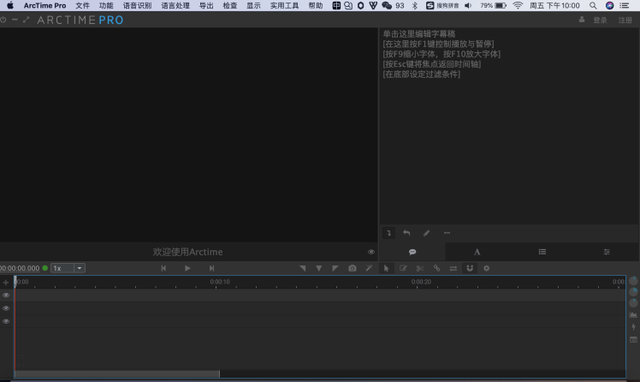Open the 导出 menu
640x382 pixels.
[206, 5]
